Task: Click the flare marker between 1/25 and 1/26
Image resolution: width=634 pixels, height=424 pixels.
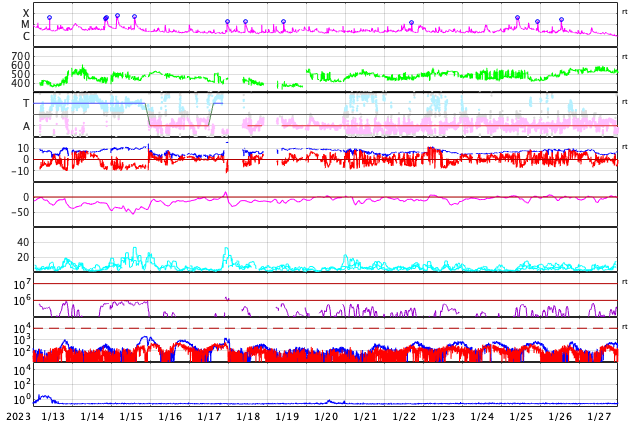Action: coord(537,22)
